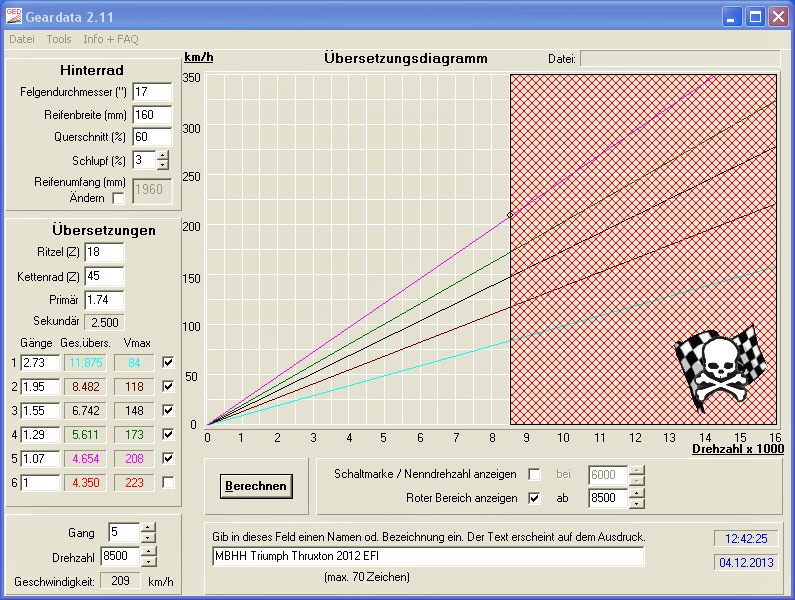This screenshot has height=600, width=795.
Task: Increase the Schlupf percentage with up arrow
Action: [x=162, y=156]
